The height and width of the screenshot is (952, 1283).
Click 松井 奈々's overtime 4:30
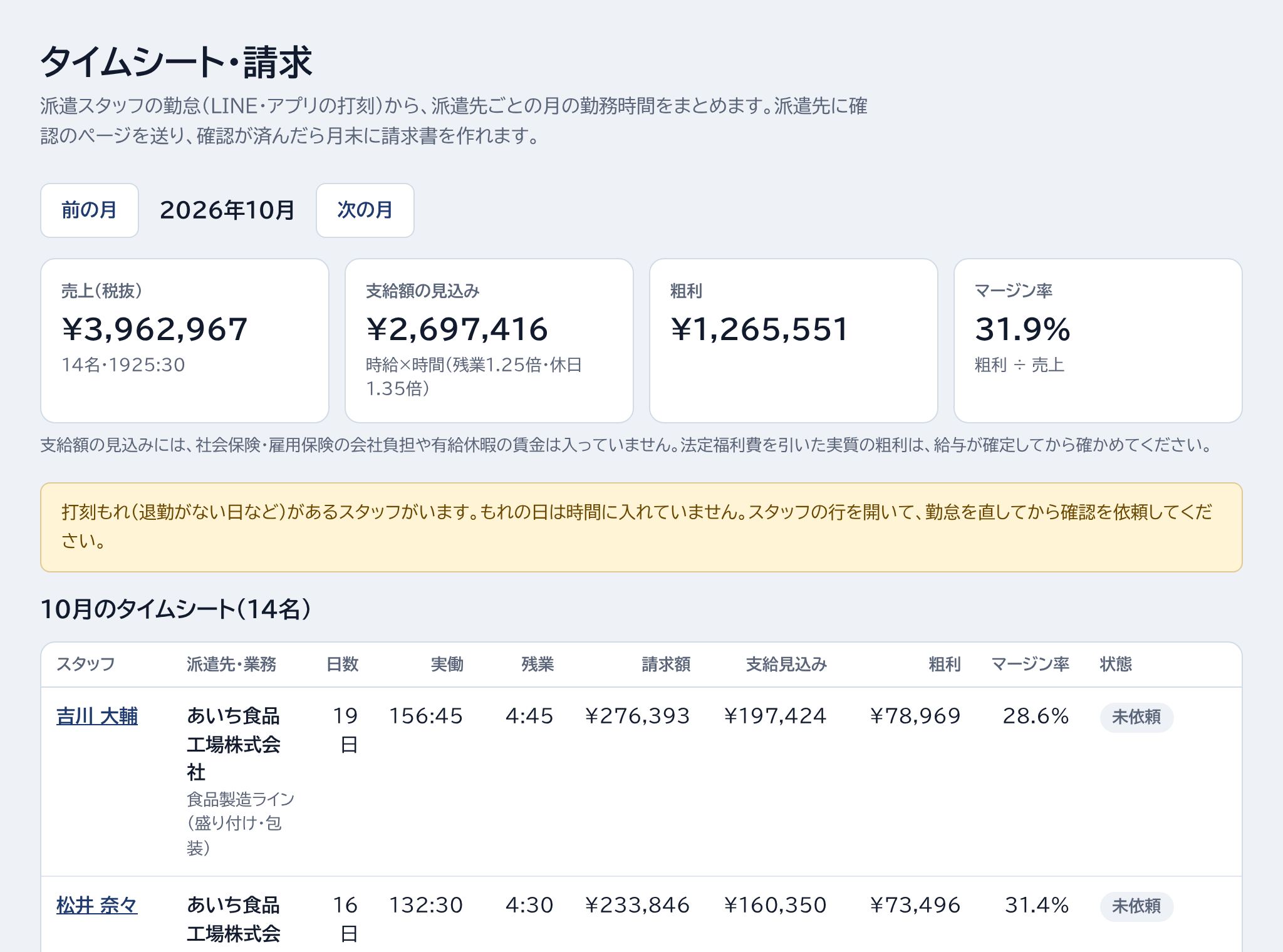(x=530, y=906)
